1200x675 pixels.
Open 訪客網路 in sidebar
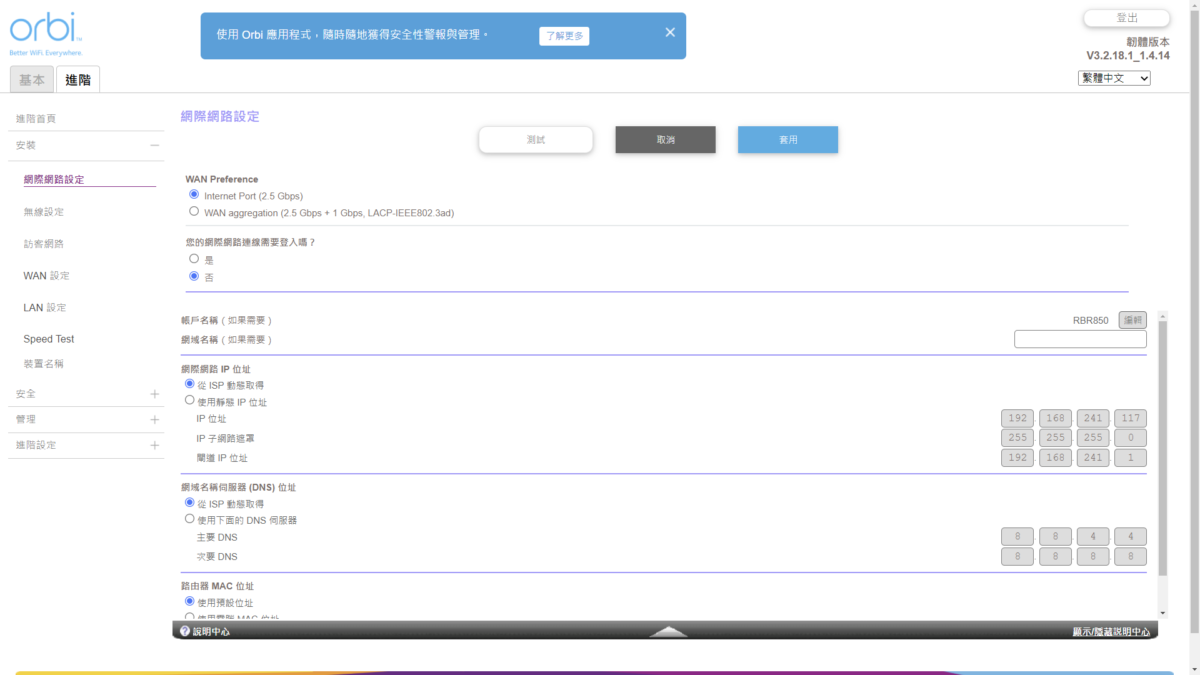pyautogui.click(x=44, y=244)
